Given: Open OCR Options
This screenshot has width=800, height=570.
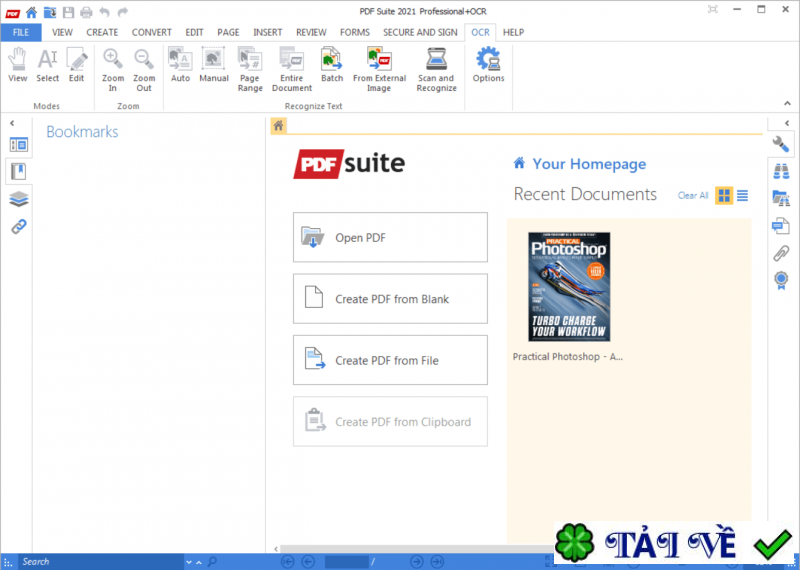Looking at the screenshot, I should pyautogui.click(x=488, y=65).
